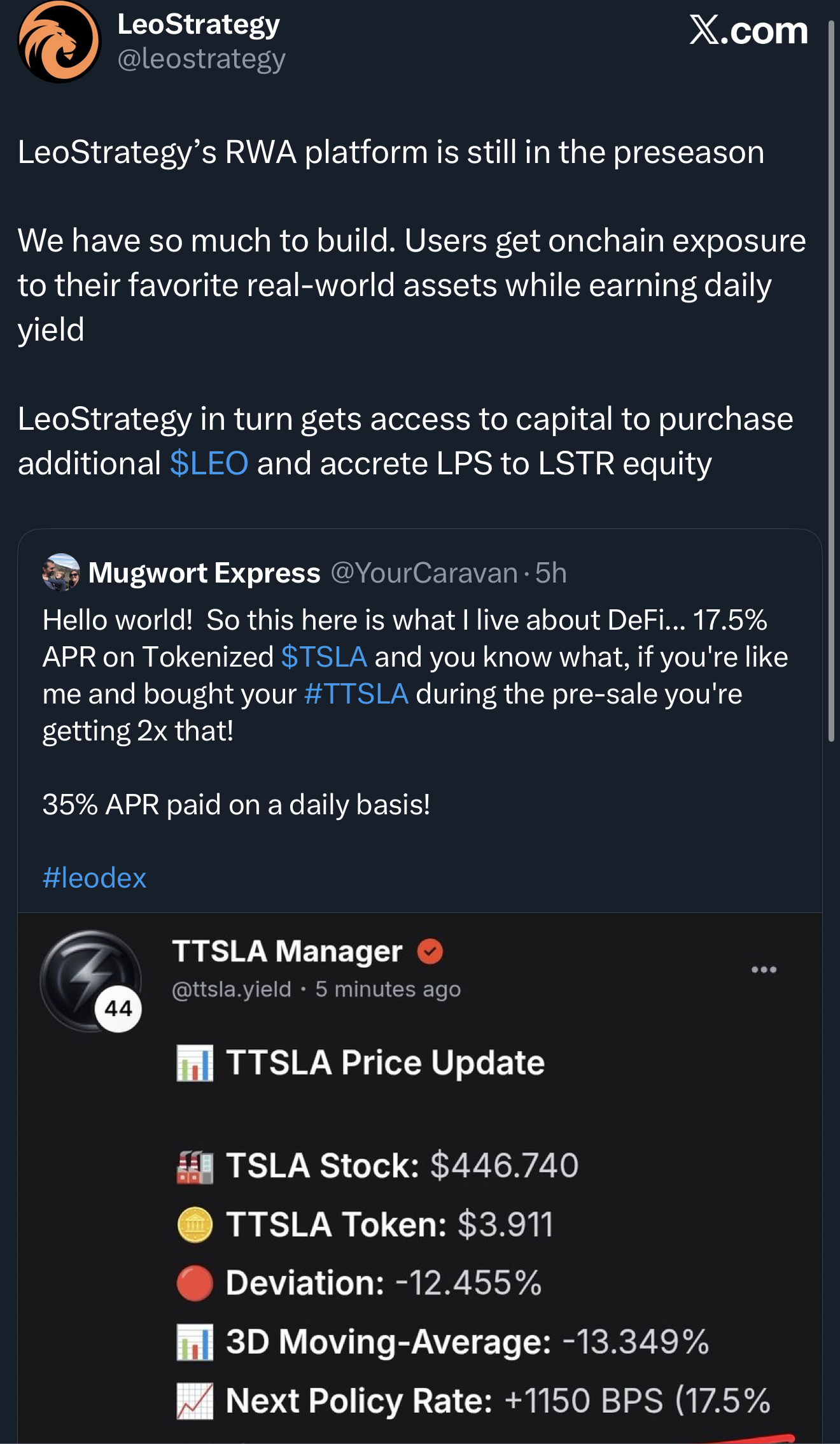
Task: Tap the 44 reputation badge on avatar
Action: 118,1009
